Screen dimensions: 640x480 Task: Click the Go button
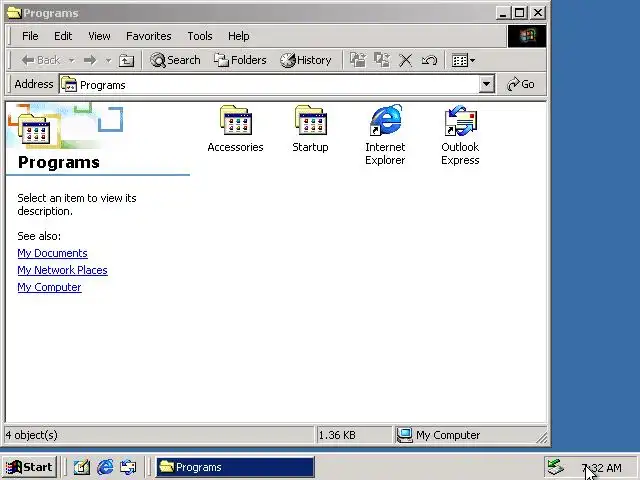[521, 84]
